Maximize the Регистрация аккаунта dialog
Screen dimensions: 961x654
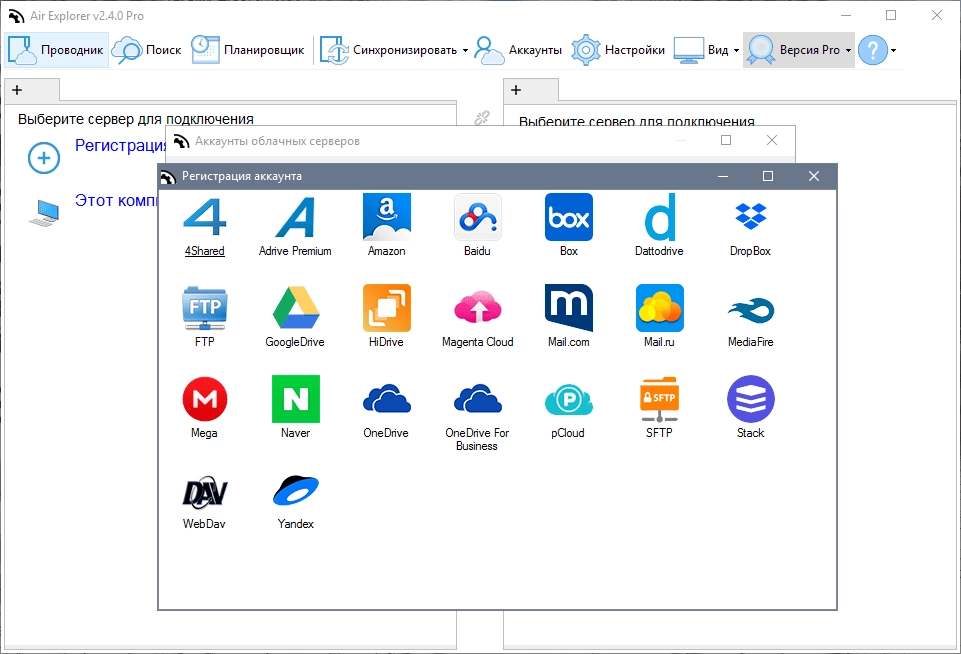(768, 177)
